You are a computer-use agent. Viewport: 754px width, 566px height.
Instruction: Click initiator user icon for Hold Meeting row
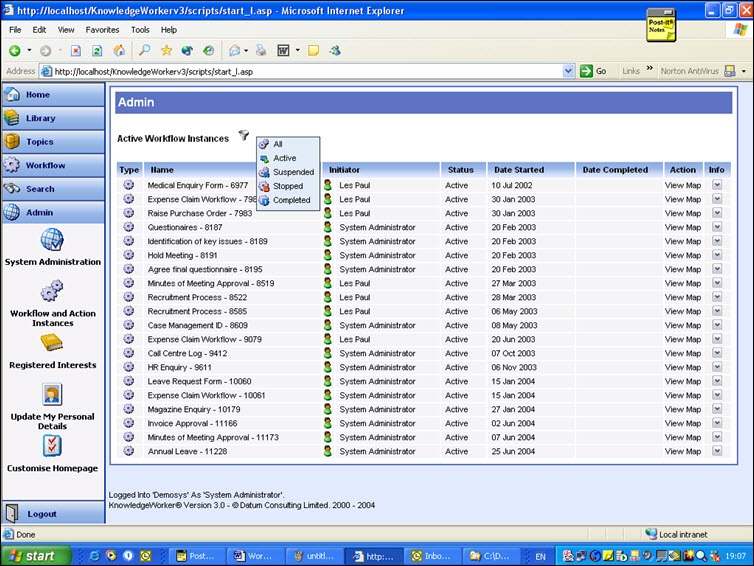coord(327,255)
